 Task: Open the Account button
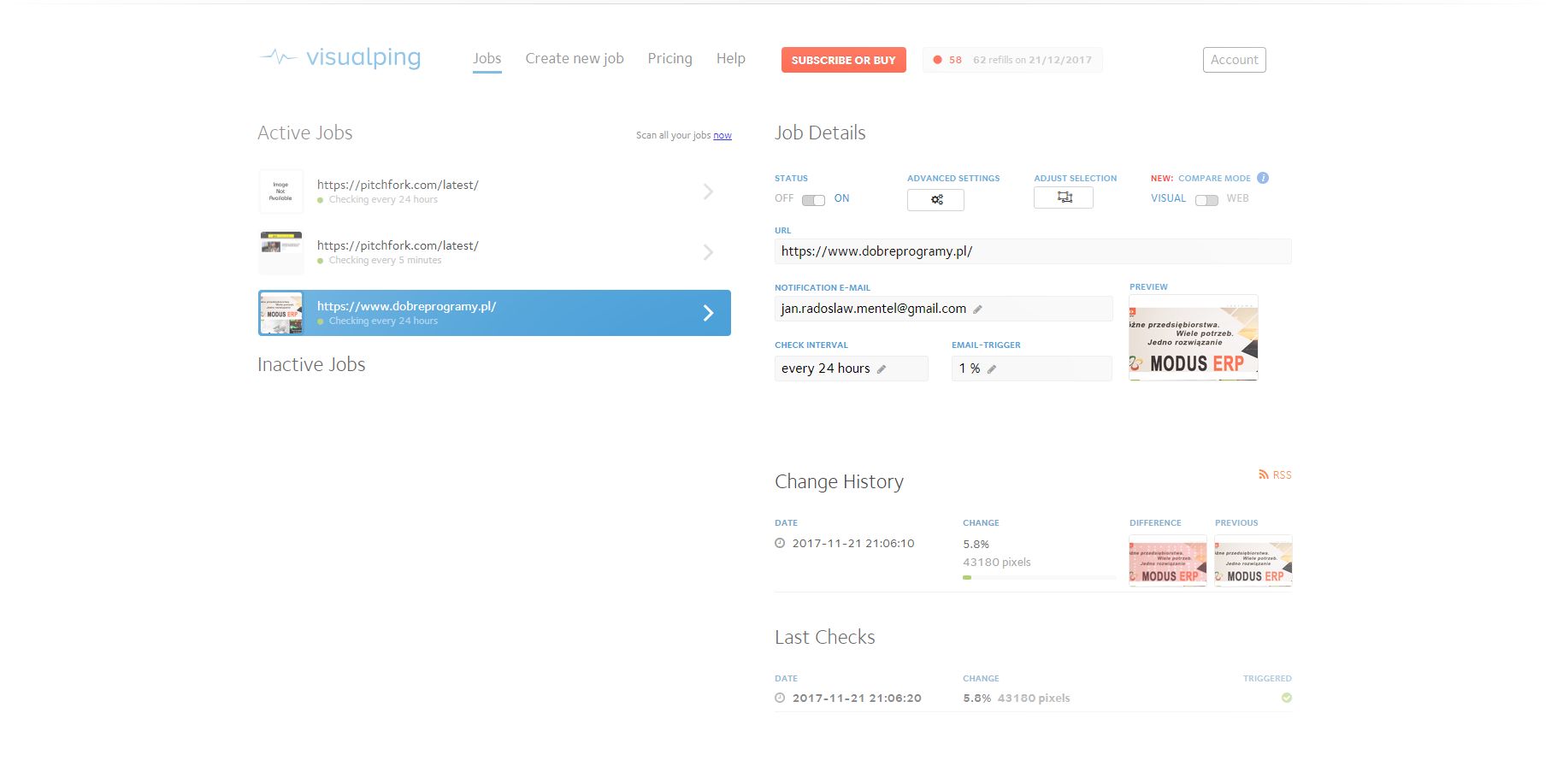1235,60
